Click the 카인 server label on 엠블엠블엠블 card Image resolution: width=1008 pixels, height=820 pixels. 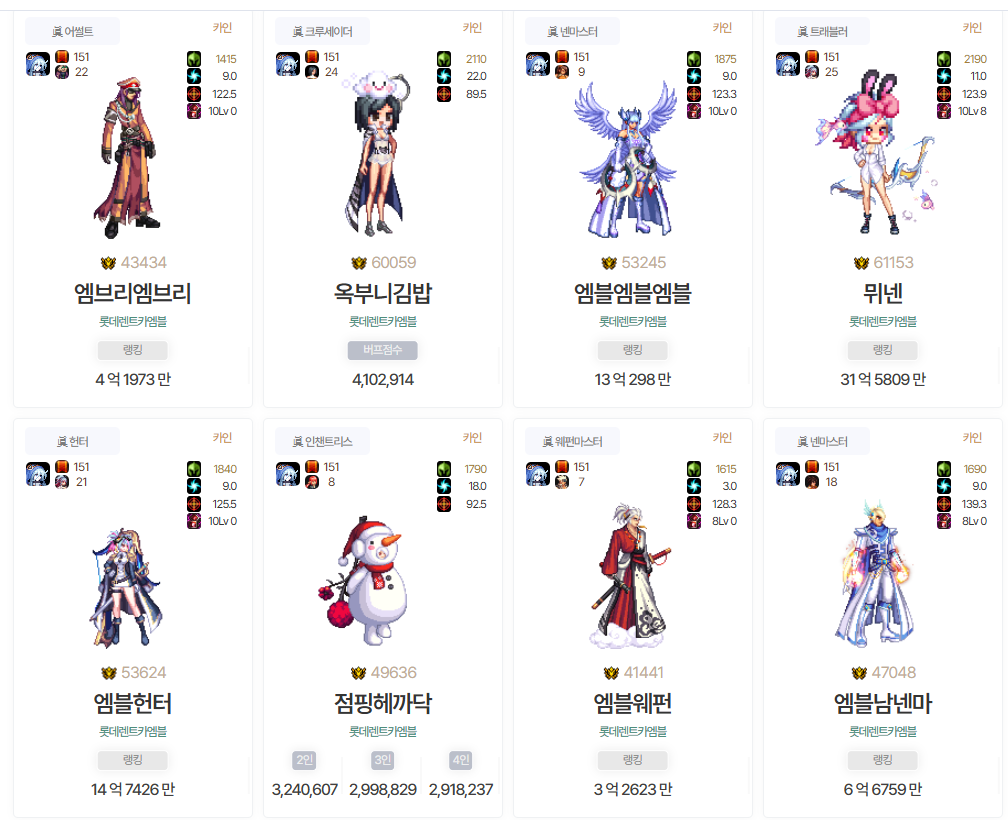(722, 28)
